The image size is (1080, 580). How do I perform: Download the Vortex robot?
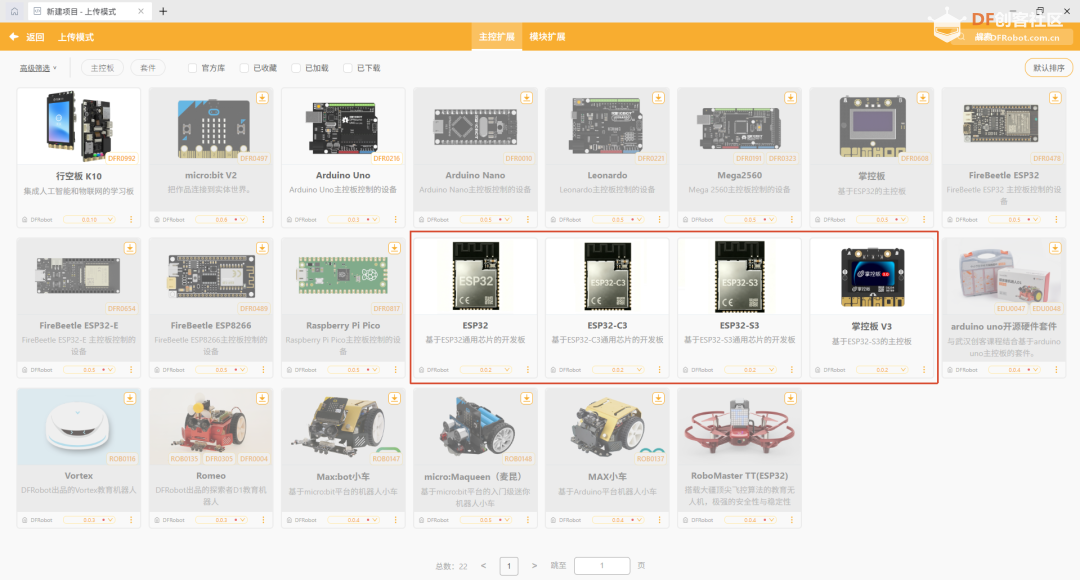(x=129, y=398)
